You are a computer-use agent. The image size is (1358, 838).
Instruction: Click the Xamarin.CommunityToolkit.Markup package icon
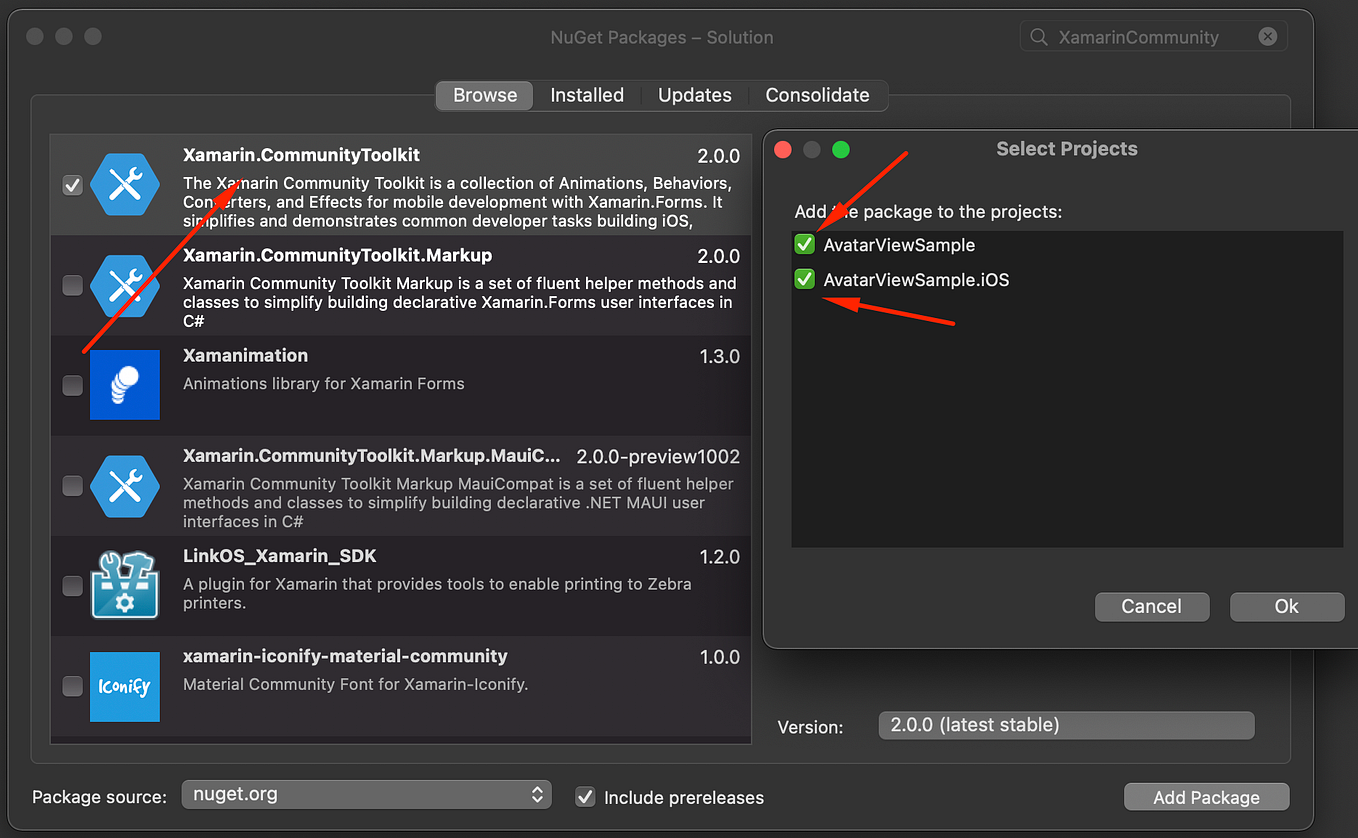click(x=125, y=285)
